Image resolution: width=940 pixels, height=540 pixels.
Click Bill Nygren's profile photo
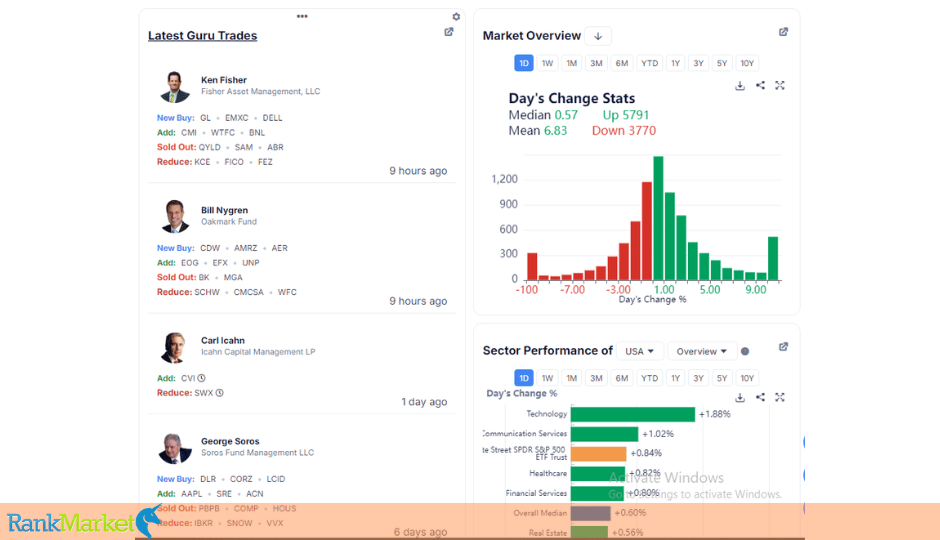(174, 216)
